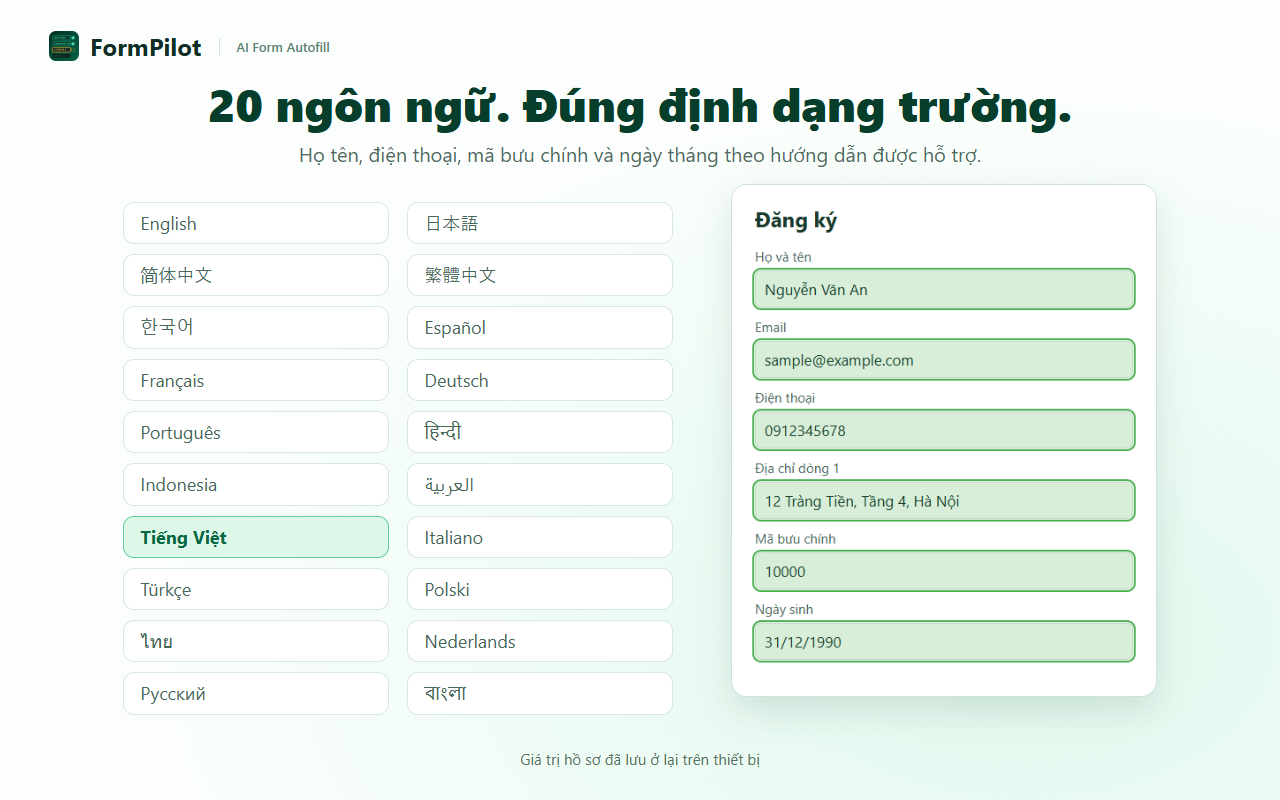Click the subtitle starting 'Họ tên, điện thoại'
Image resolution: width=1280 pixels, height=800 pixels.
(640, 156)
